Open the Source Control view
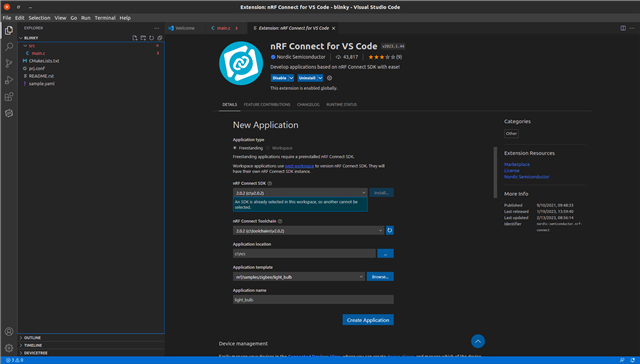 click(x=9, y=63)
